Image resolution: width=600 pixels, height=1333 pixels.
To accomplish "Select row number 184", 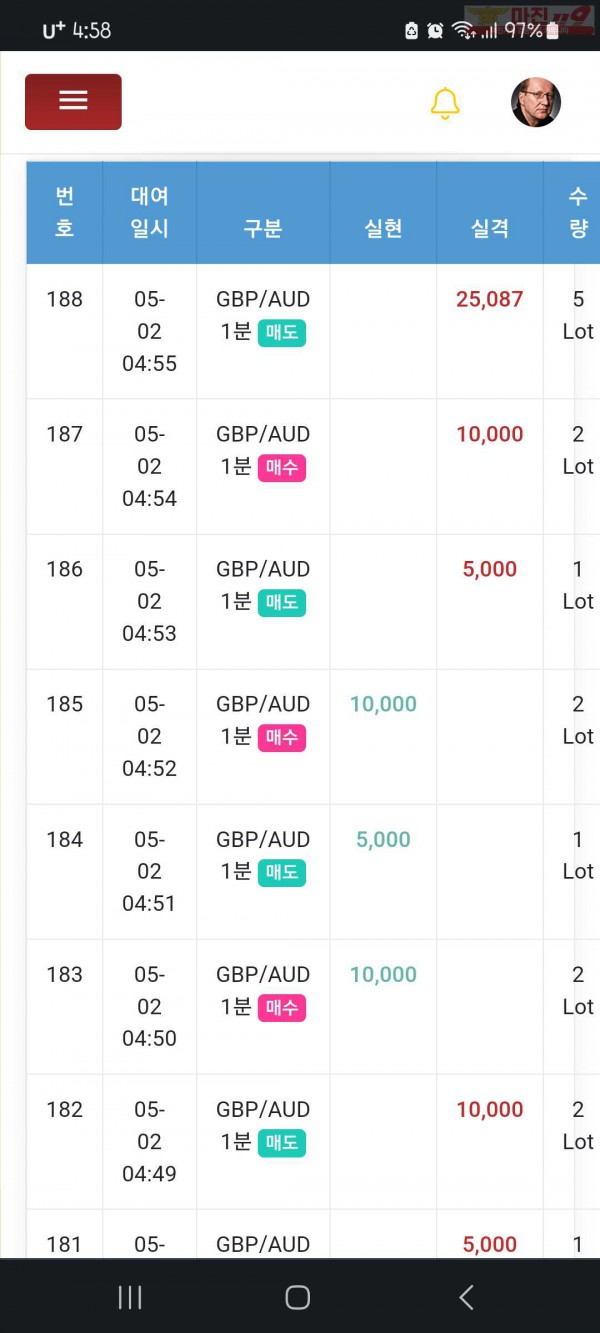I will [x=64, y=839].
